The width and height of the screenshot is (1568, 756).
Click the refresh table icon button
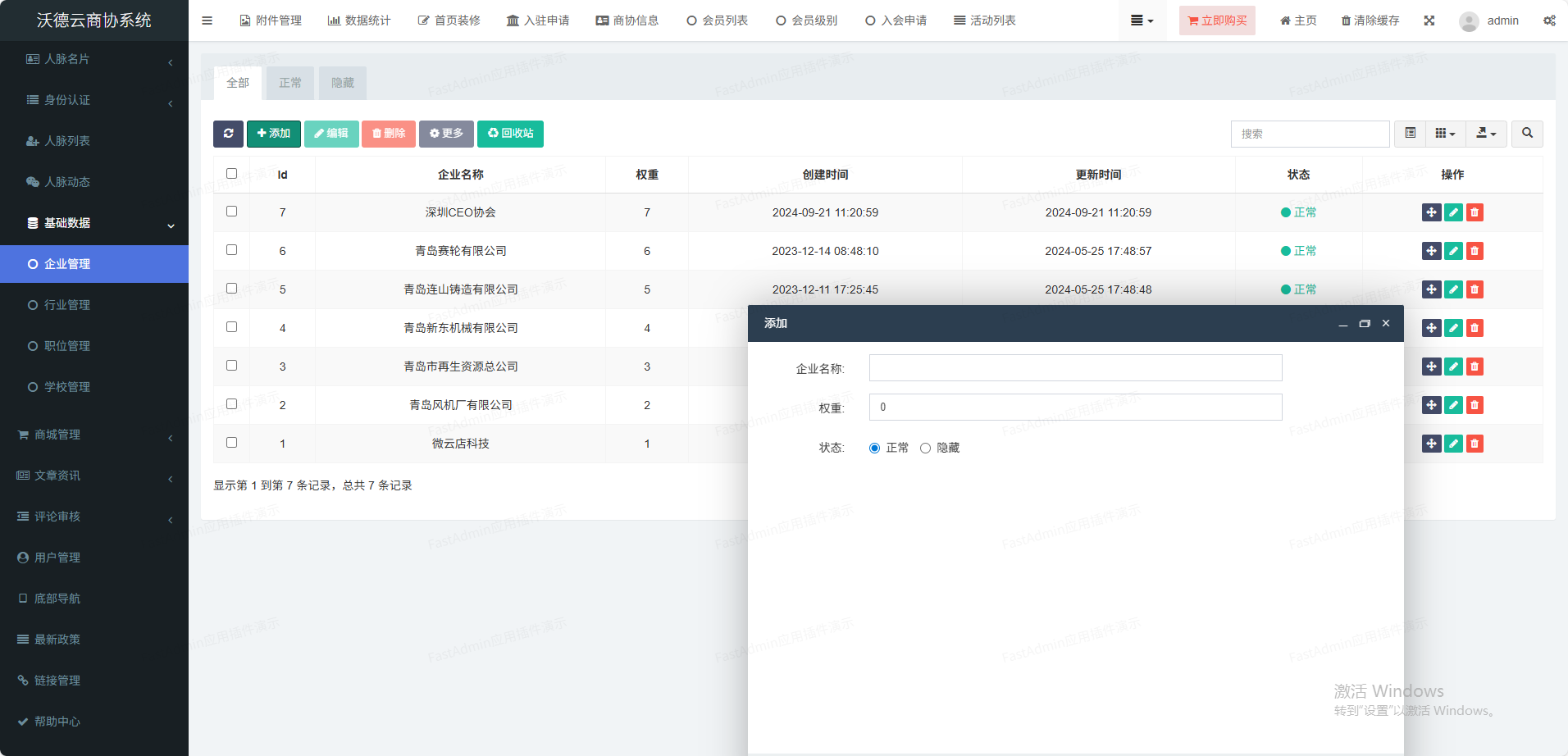coord(228,134)
